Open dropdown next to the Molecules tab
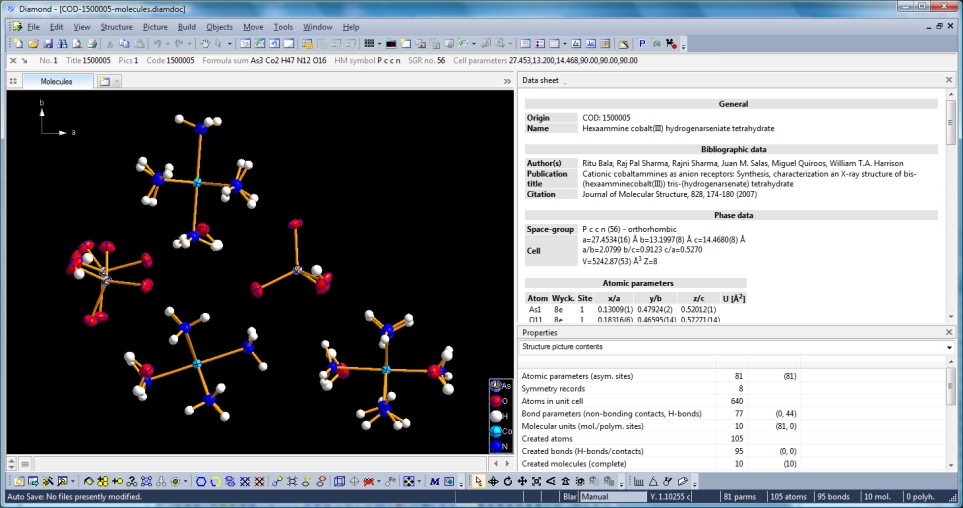 tap(116, 81)
